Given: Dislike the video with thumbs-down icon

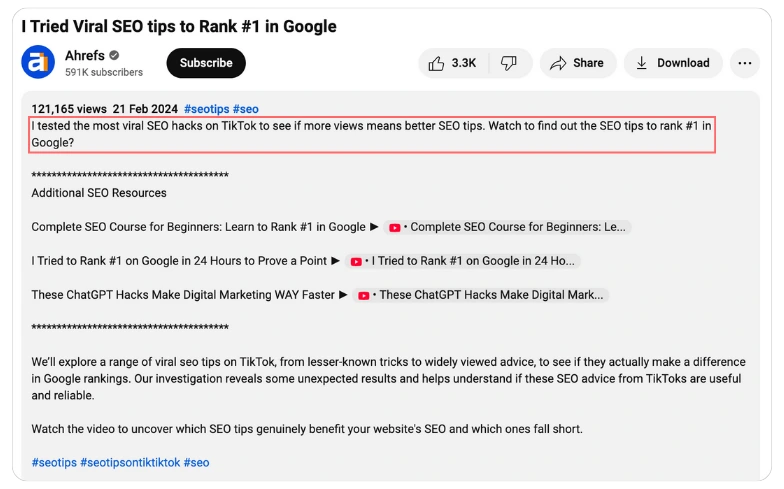Looking at the screenshot, I should coord(509,63).
